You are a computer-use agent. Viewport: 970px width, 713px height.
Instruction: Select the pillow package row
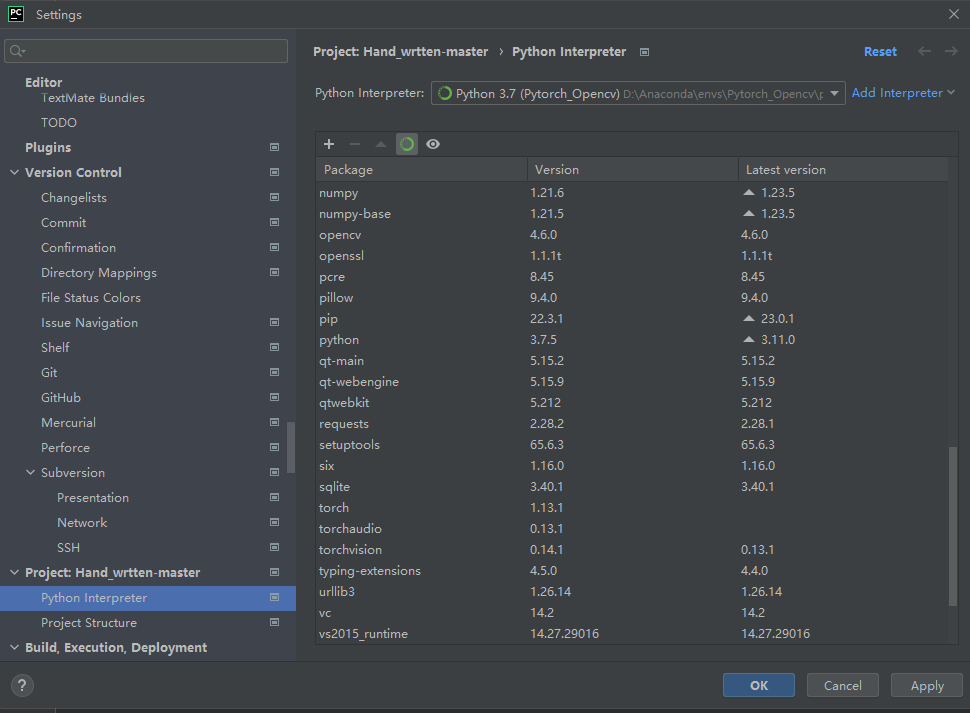(x=632, y=297)
